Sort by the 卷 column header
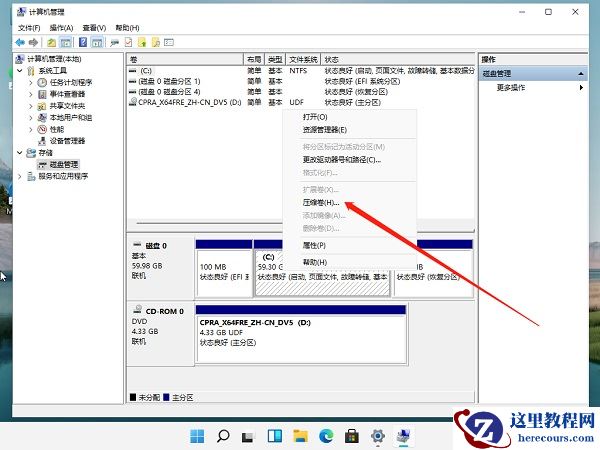Image resolution: width=600 pixels, height=450 pixels. tap(185, 59)
